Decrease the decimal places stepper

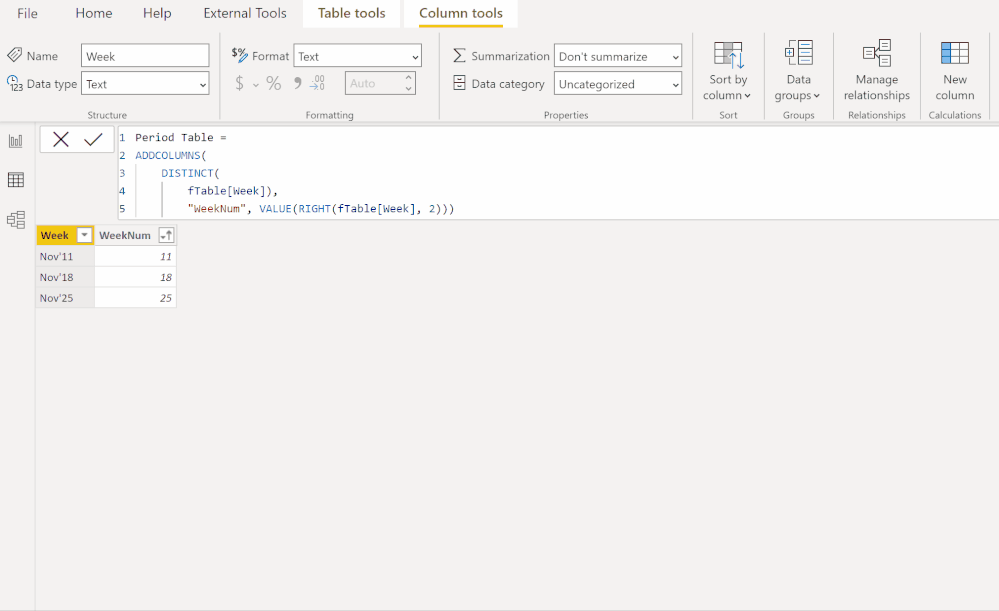[x=408, y=89]
